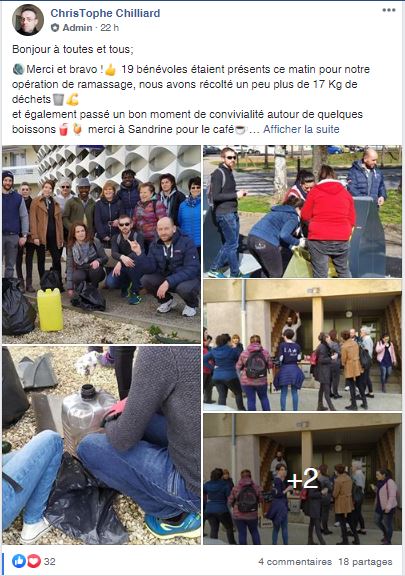Show who reacted via the 32 count

click(x=50, y=561)
